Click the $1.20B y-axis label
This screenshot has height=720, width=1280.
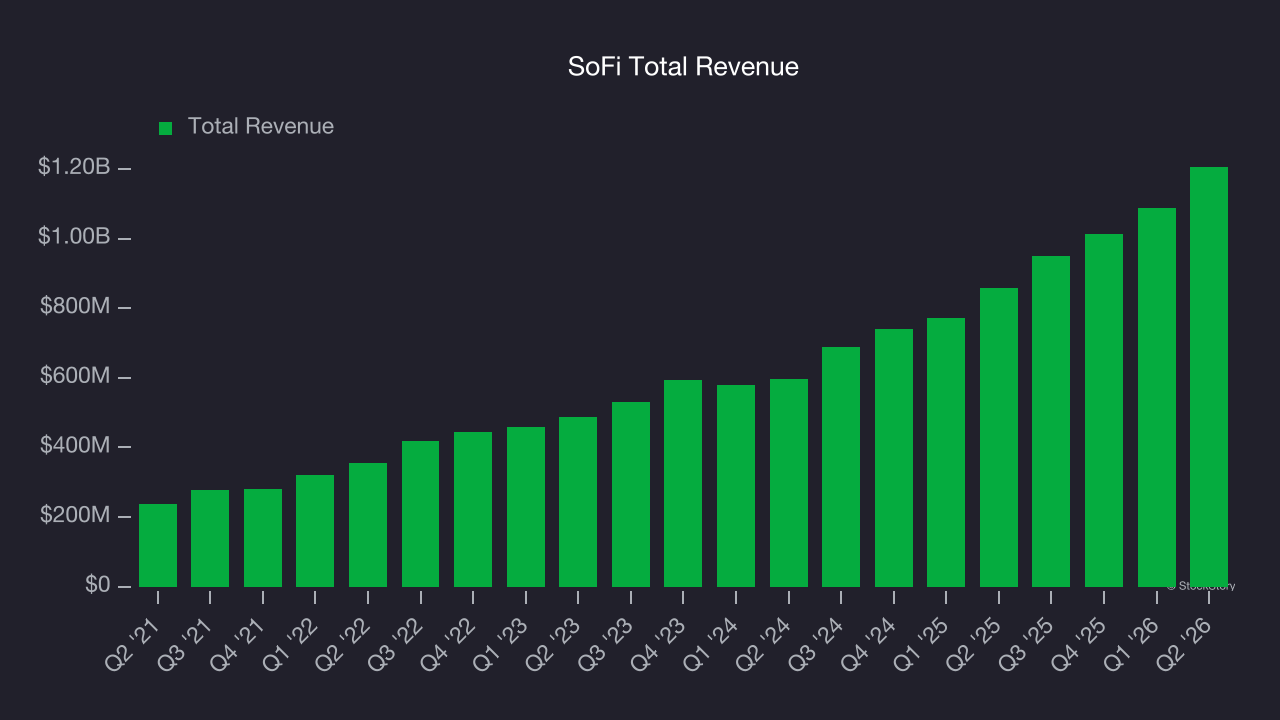(74, 167)
